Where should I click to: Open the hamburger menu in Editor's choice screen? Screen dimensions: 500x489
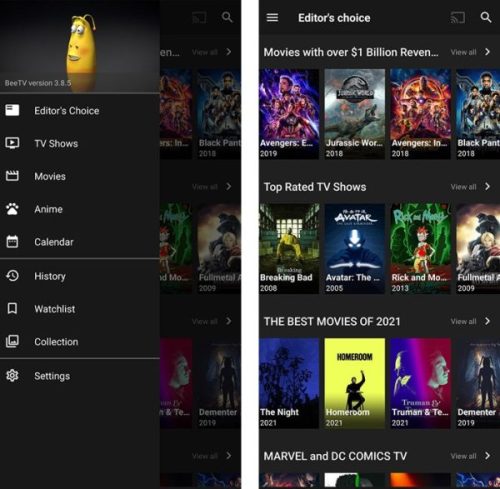[x=272, y=17]
